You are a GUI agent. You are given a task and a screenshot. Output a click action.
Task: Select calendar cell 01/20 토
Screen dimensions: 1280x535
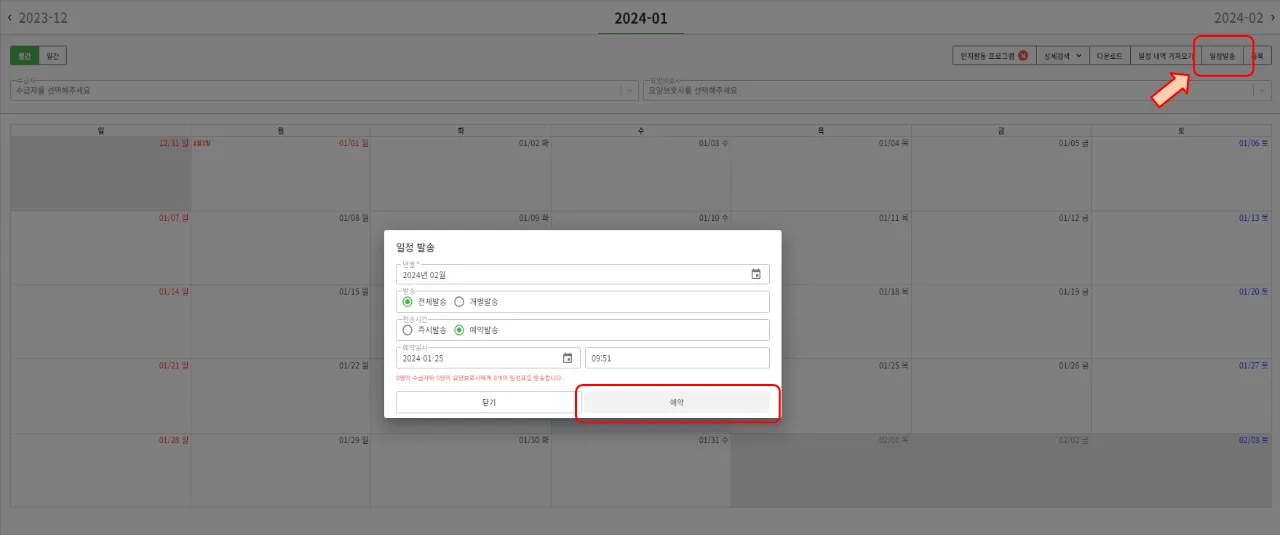point(1181,321)
